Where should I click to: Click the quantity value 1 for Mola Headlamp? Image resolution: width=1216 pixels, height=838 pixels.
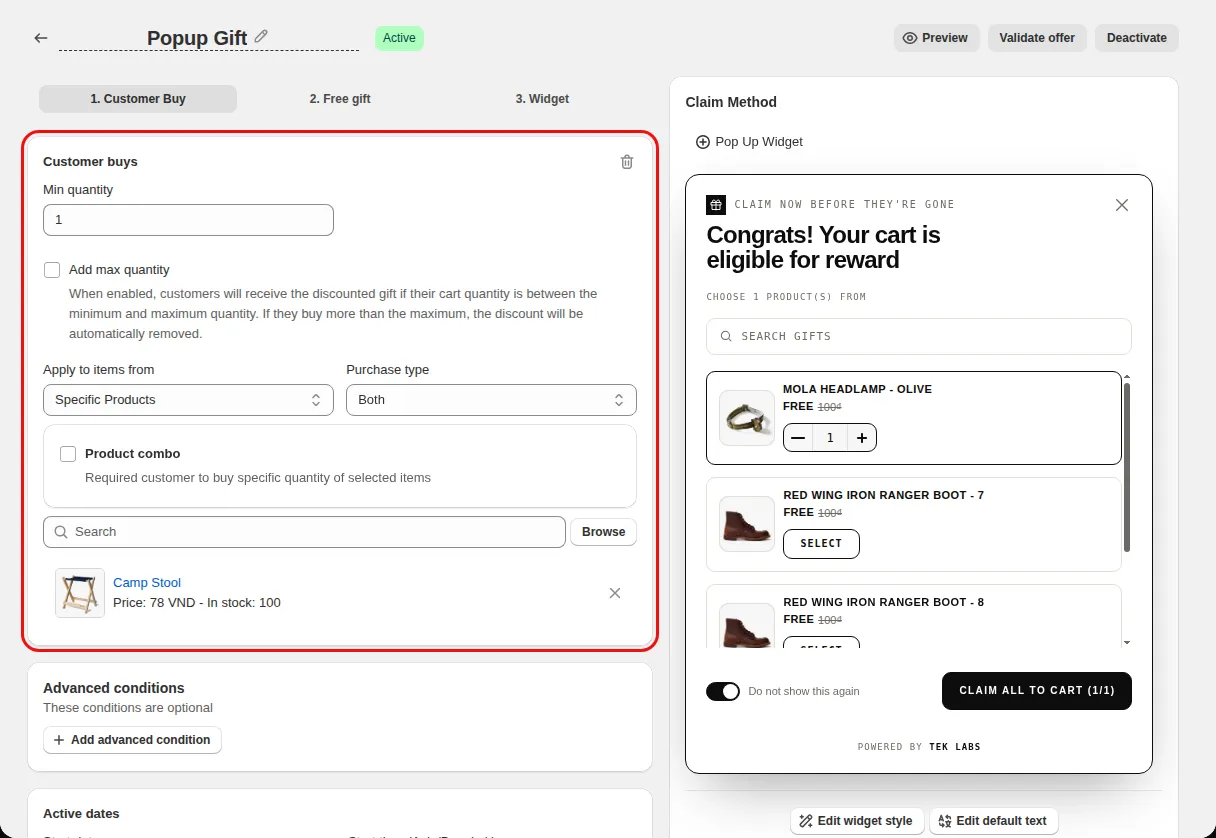point(830,438)
